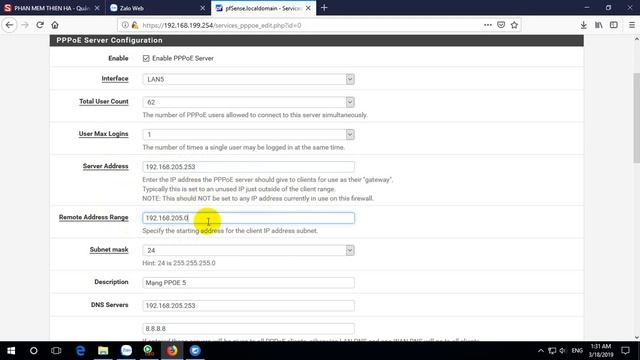Edit first DNS Servers field
Viewport: 640px width, 360px height.
248,305
